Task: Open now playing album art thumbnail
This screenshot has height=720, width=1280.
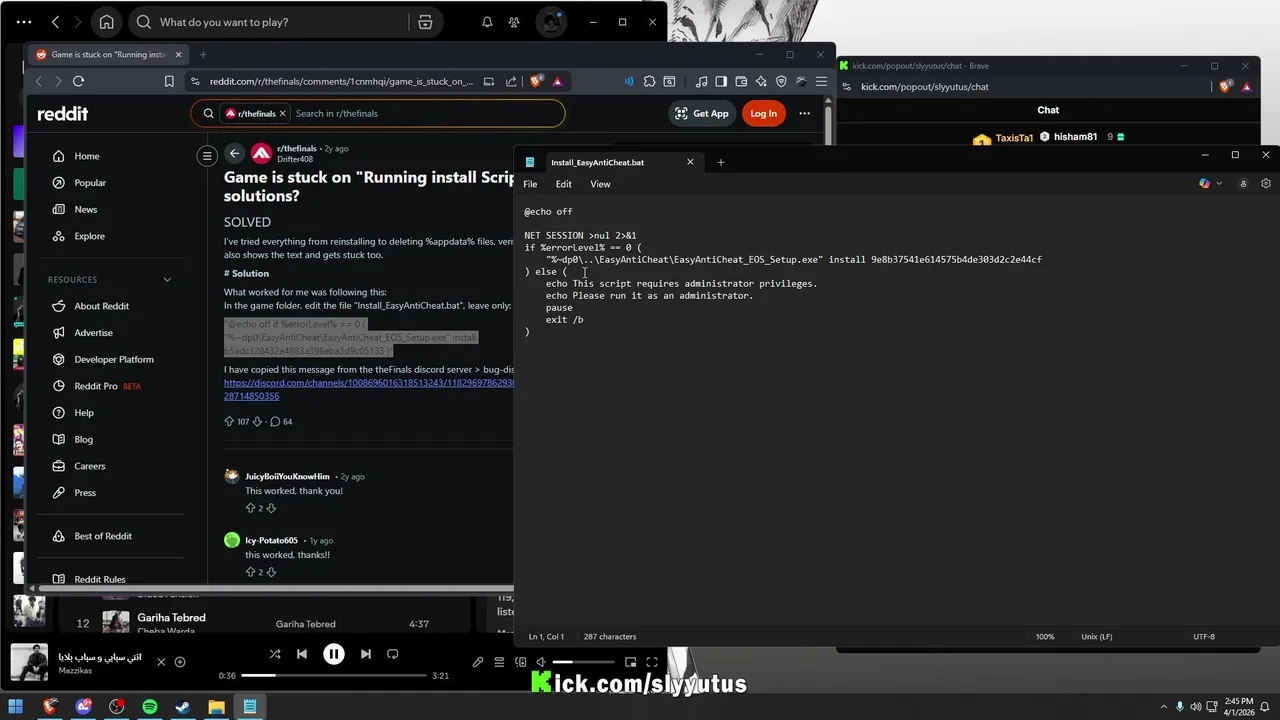Action: click(x=29, y=662)
